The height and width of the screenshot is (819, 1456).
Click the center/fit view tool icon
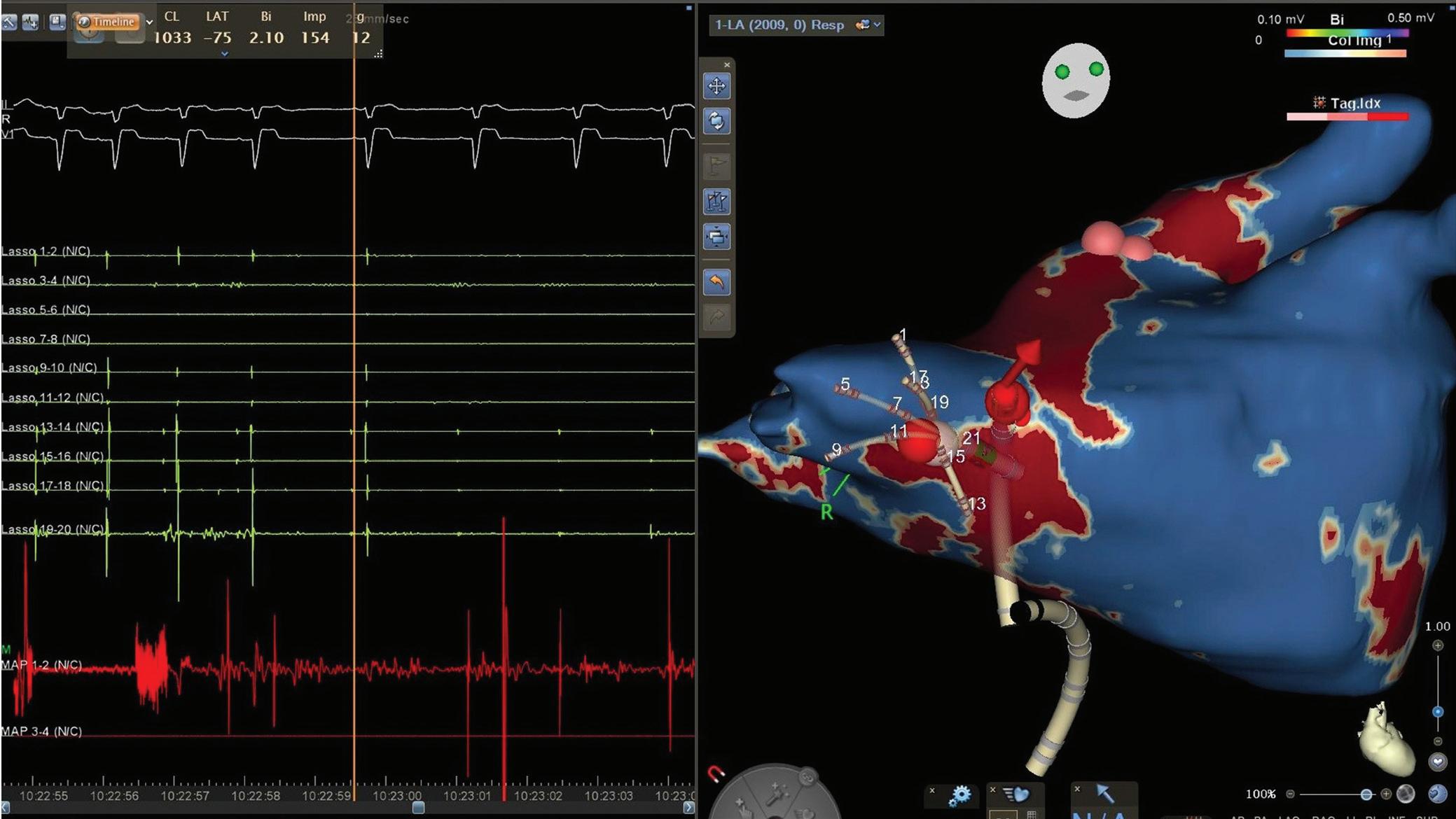pyautogui.click(x=716, y=237)
